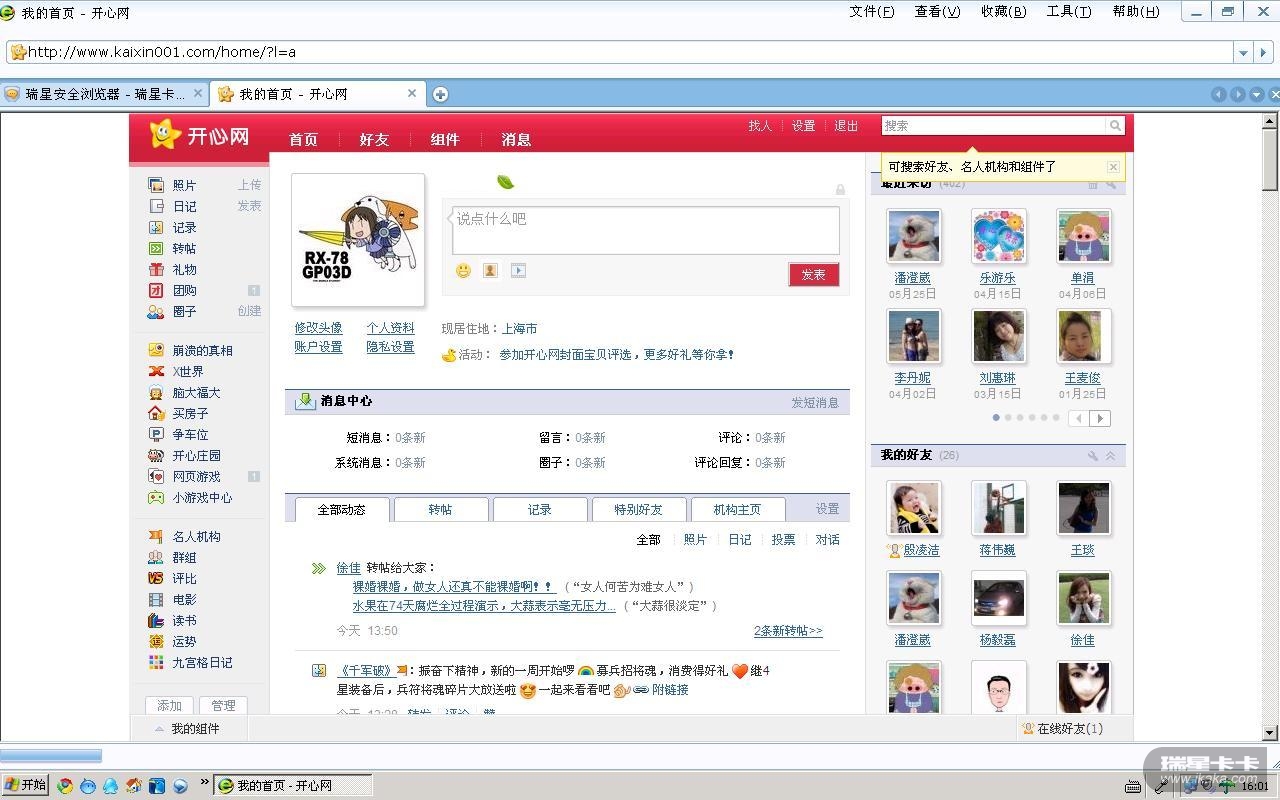Open the 工具(T) menu
Image resolution: width=1280 pixels, height=800 pixels.
point(1068,12)
